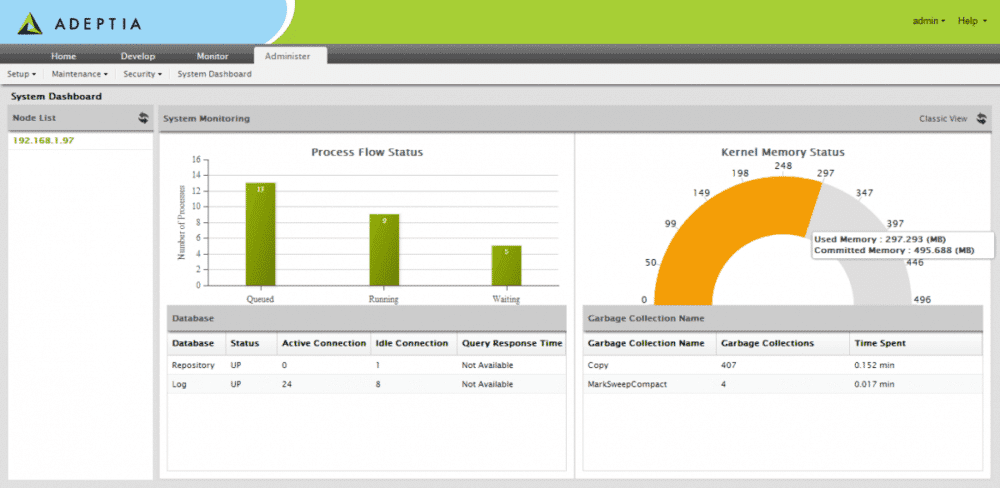1000x488 pixels.
Task: Click the Queued bar in chart
Action: 260,235
